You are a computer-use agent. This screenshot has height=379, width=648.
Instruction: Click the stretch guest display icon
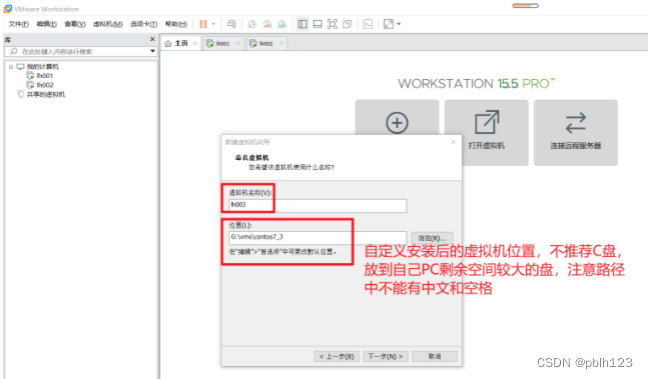[x=388, y=24]
